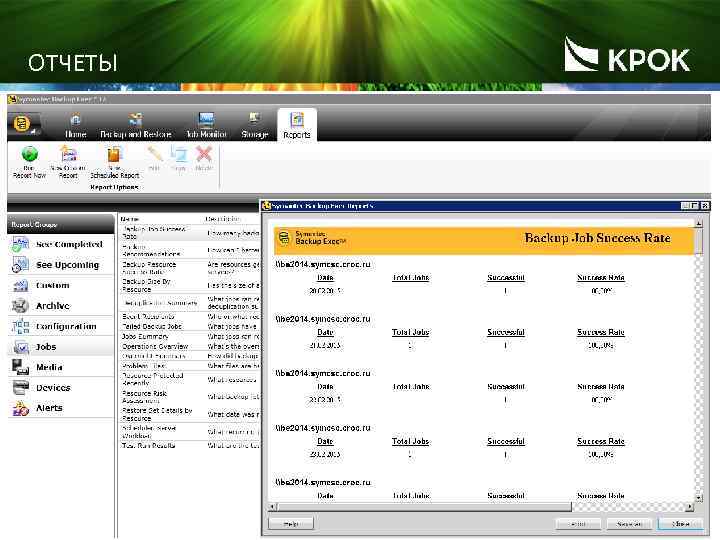720x540 pixels.
Task: Click the Close button in report window
Action: 681,523
